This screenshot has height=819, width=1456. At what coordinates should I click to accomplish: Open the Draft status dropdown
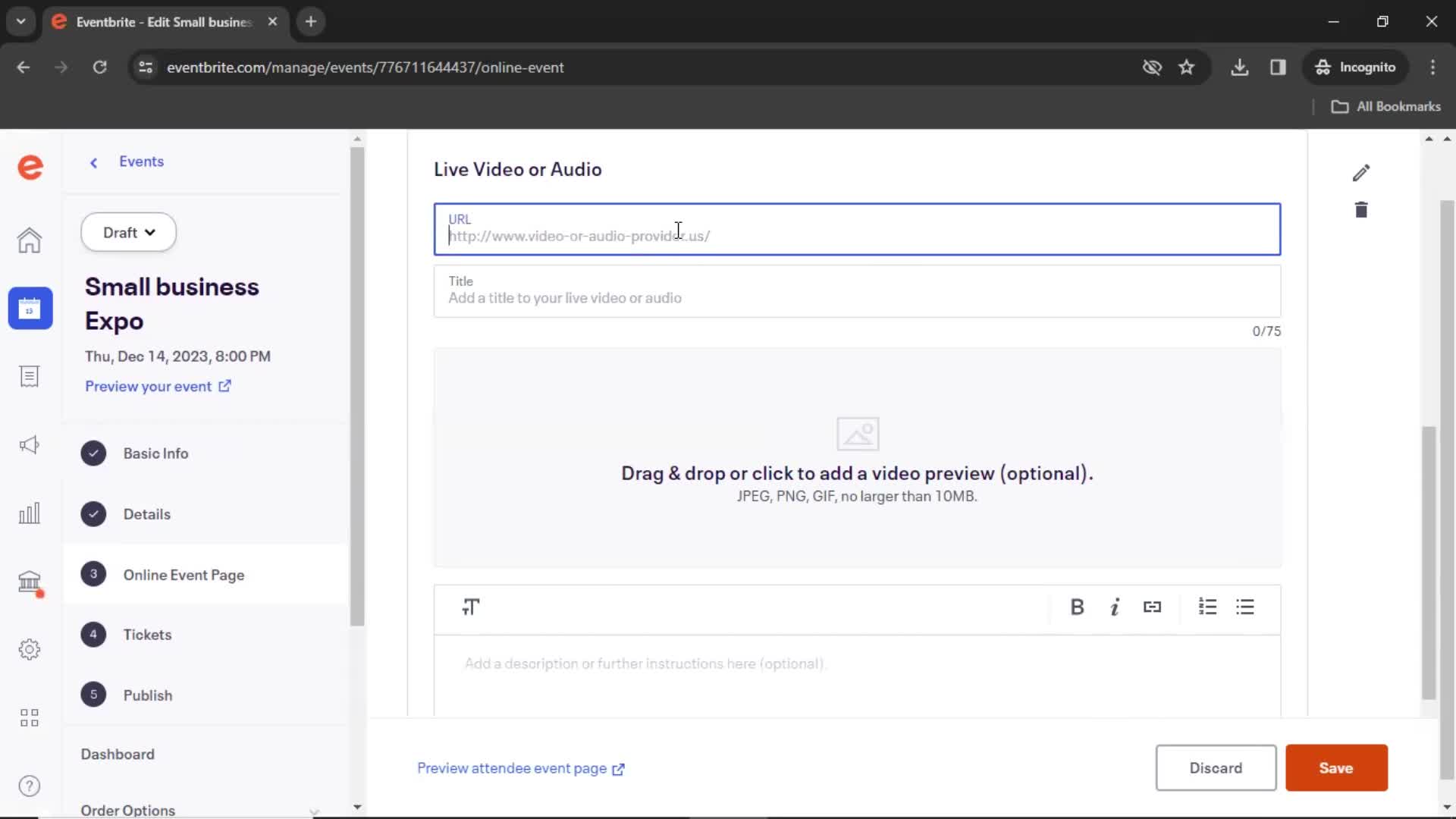129,233
